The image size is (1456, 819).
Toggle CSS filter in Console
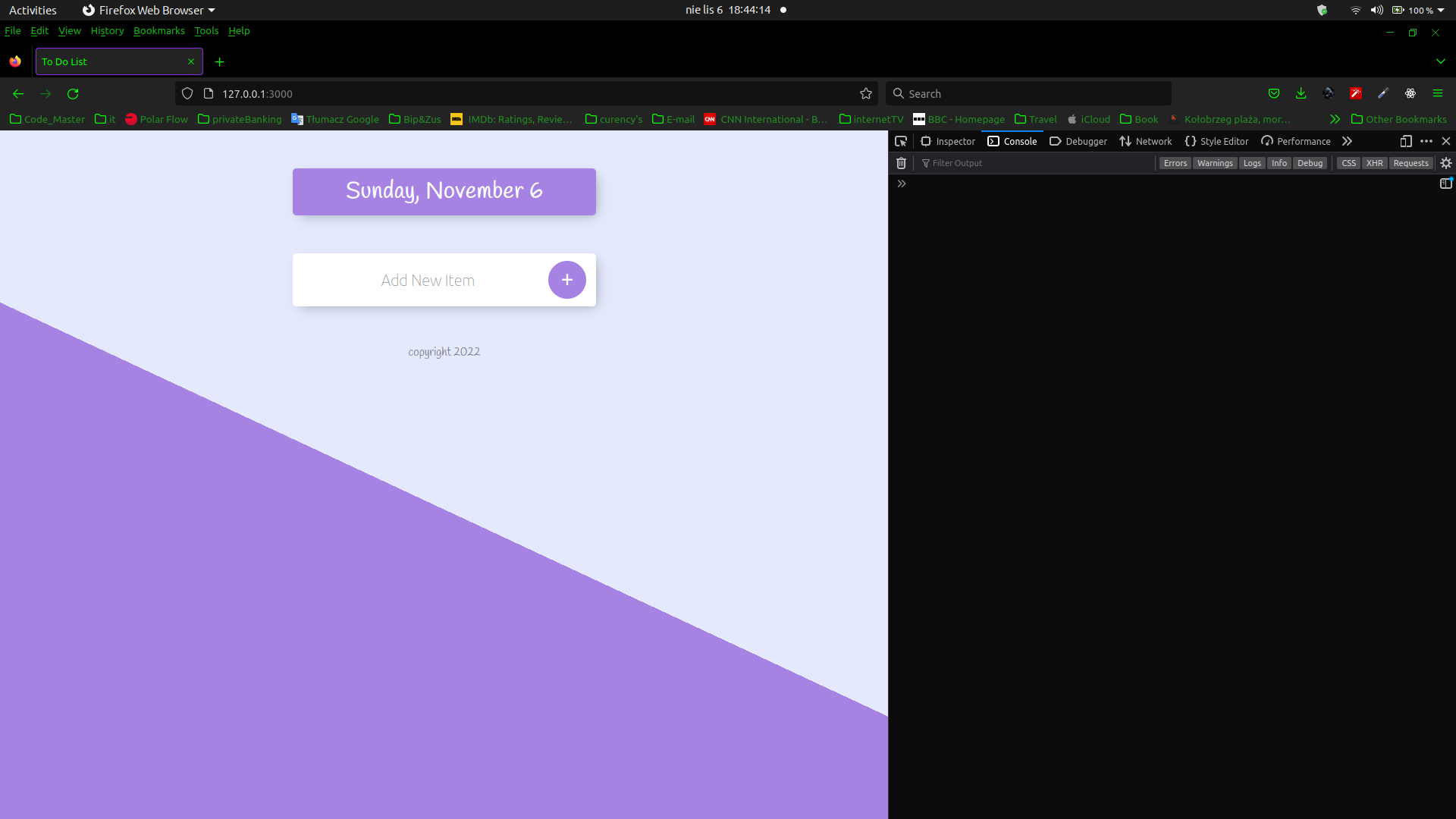[x=1349, y=162]
